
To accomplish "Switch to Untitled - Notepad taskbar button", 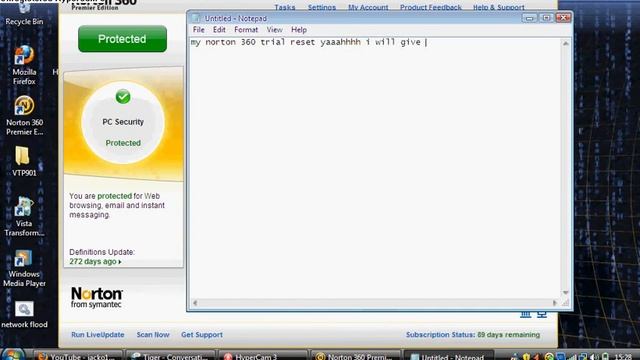I will click(448, 355).
